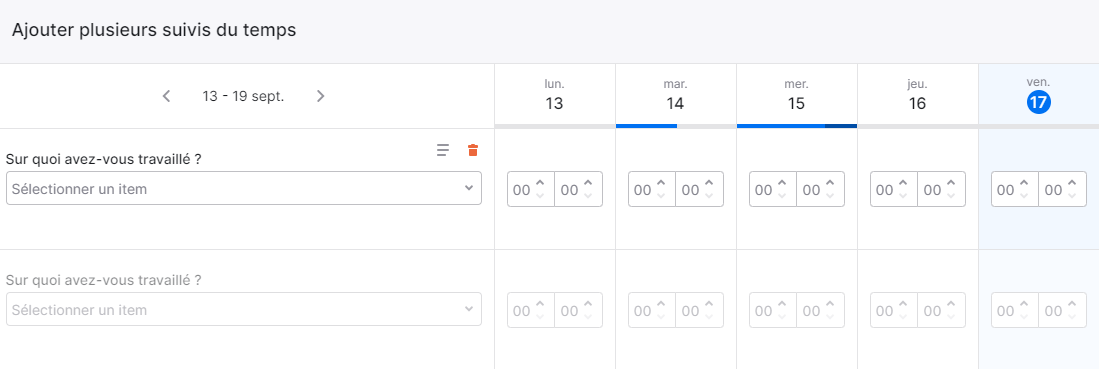
Task: Delete first time entry row with trash icon
Action: [472, 149]
